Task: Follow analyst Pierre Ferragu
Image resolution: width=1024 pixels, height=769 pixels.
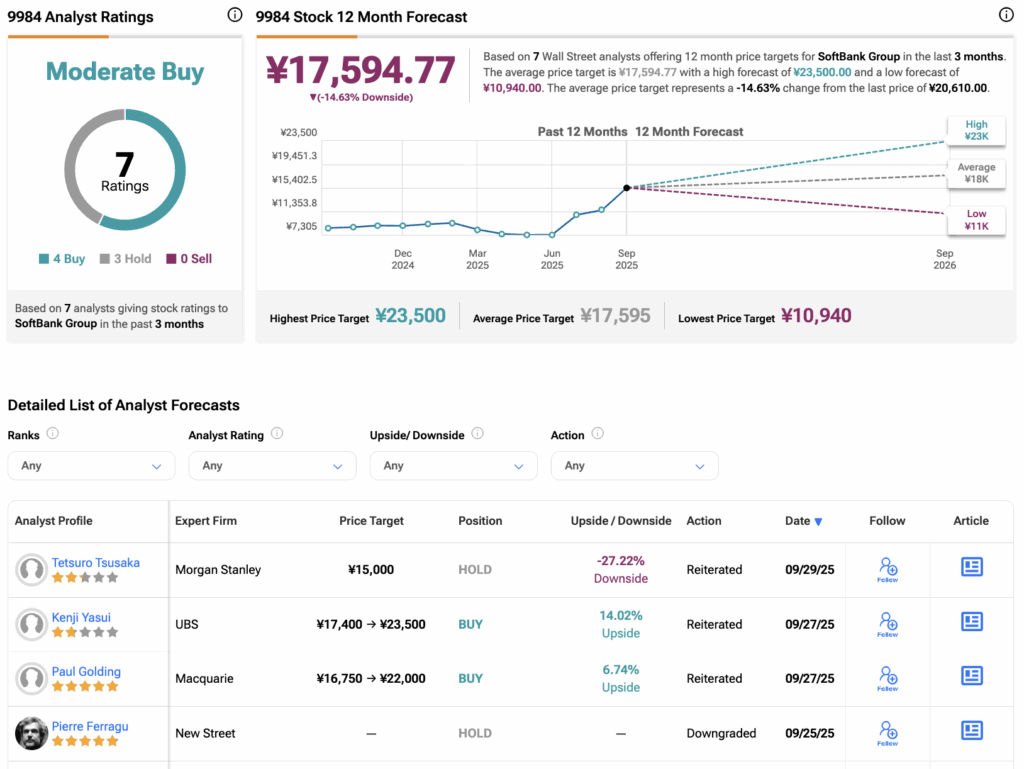Action: (x=887, y=732)
